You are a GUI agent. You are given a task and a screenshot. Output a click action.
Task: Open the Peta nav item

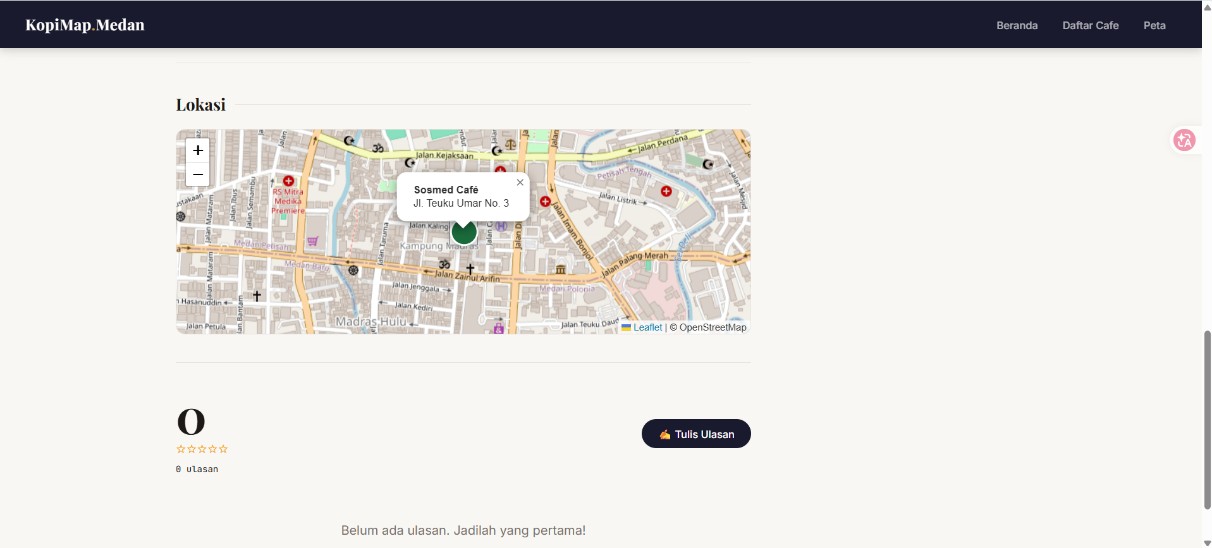1154,25
